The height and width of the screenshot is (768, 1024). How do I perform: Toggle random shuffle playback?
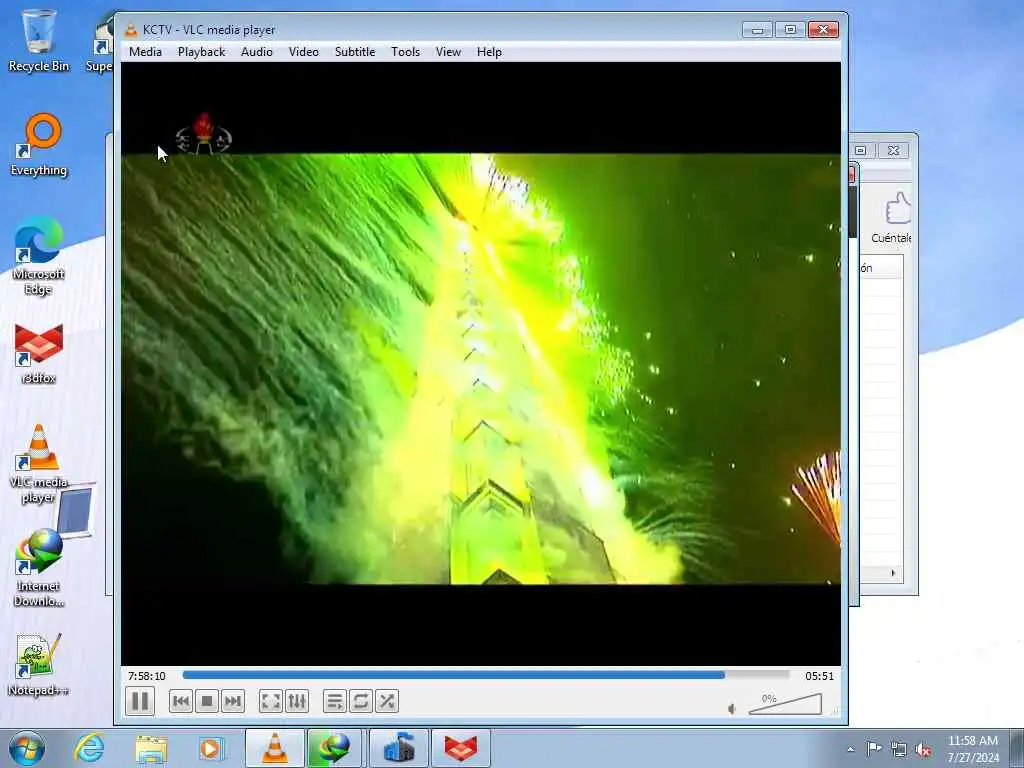(x=387, y=701)
